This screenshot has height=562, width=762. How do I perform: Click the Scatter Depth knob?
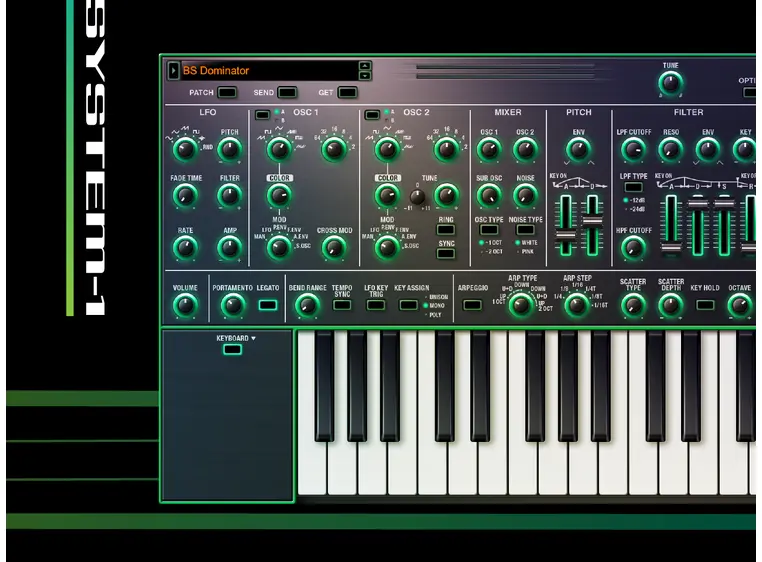pyautogui.click(x=671, y=306)
